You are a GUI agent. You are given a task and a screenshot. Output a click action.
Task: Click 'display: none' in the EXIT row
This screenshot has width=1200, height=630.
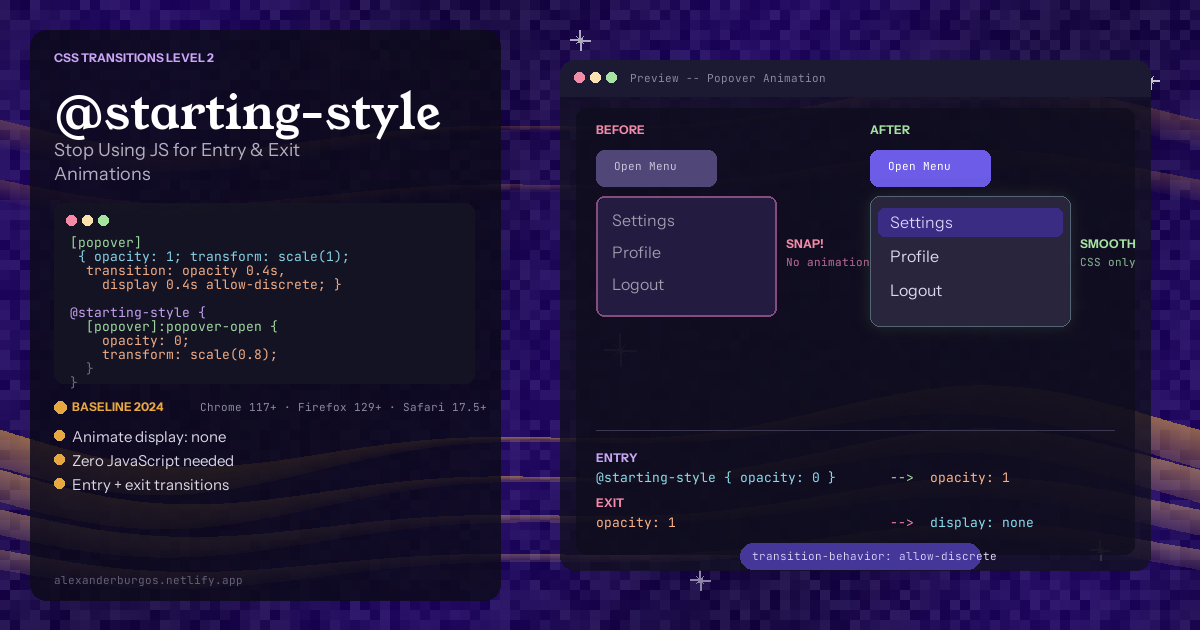(x=982, y=523)
